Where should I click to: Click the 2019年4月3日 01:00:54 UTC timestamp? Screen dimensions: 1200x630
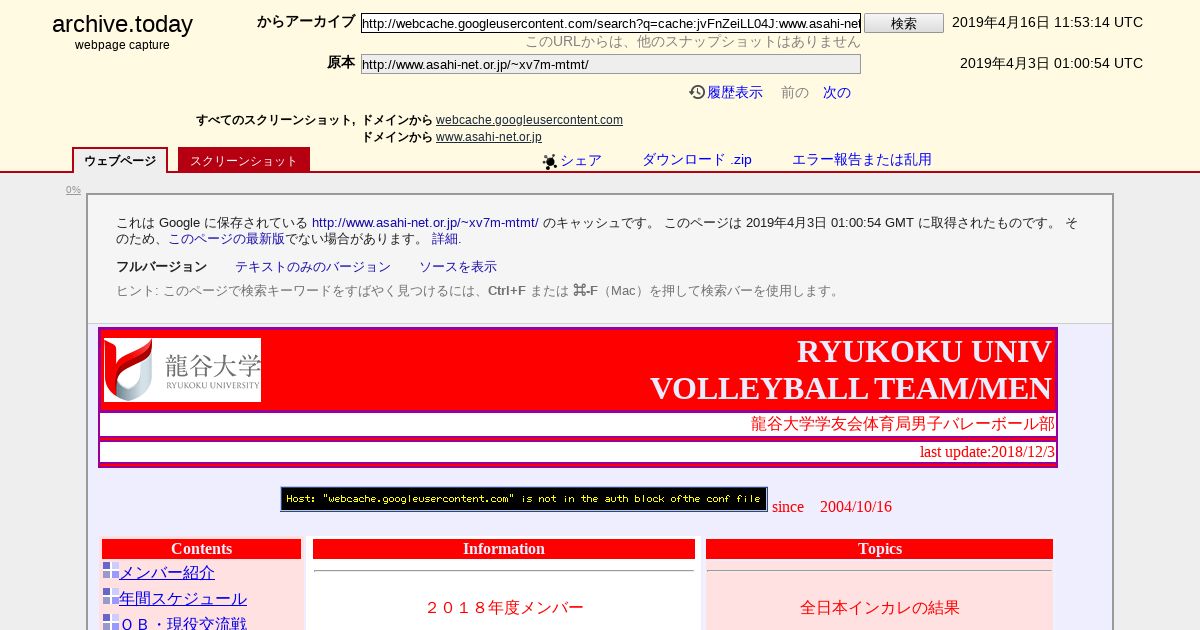[x=1051, y=63]
